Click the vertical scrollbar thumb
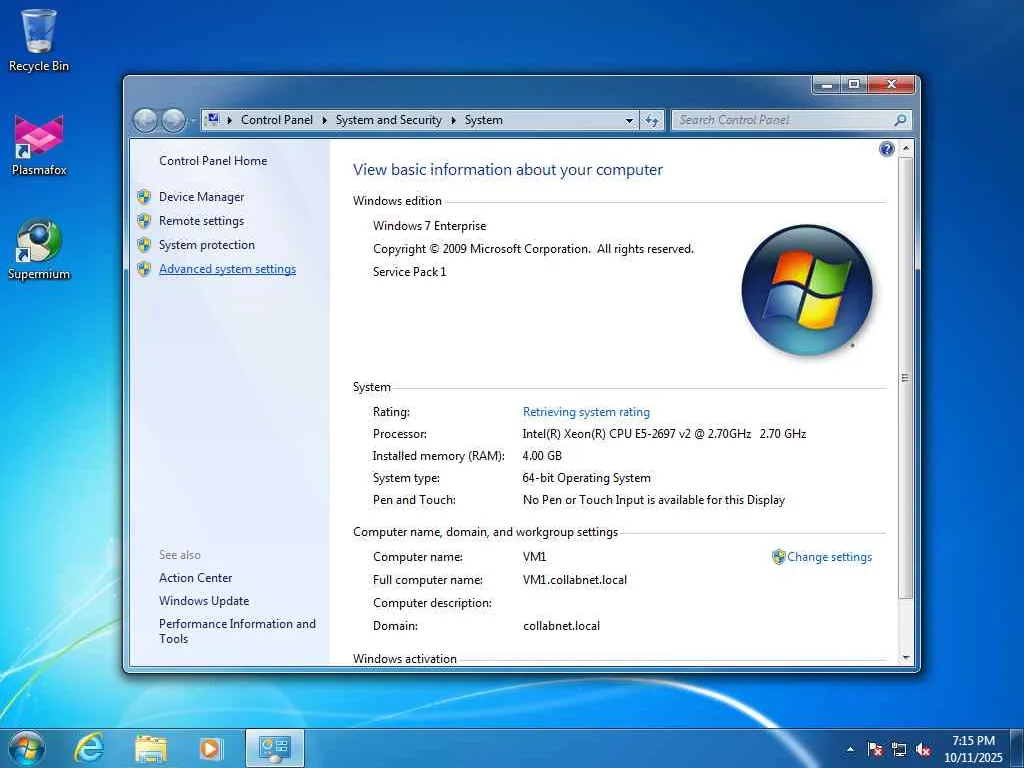 905,377
